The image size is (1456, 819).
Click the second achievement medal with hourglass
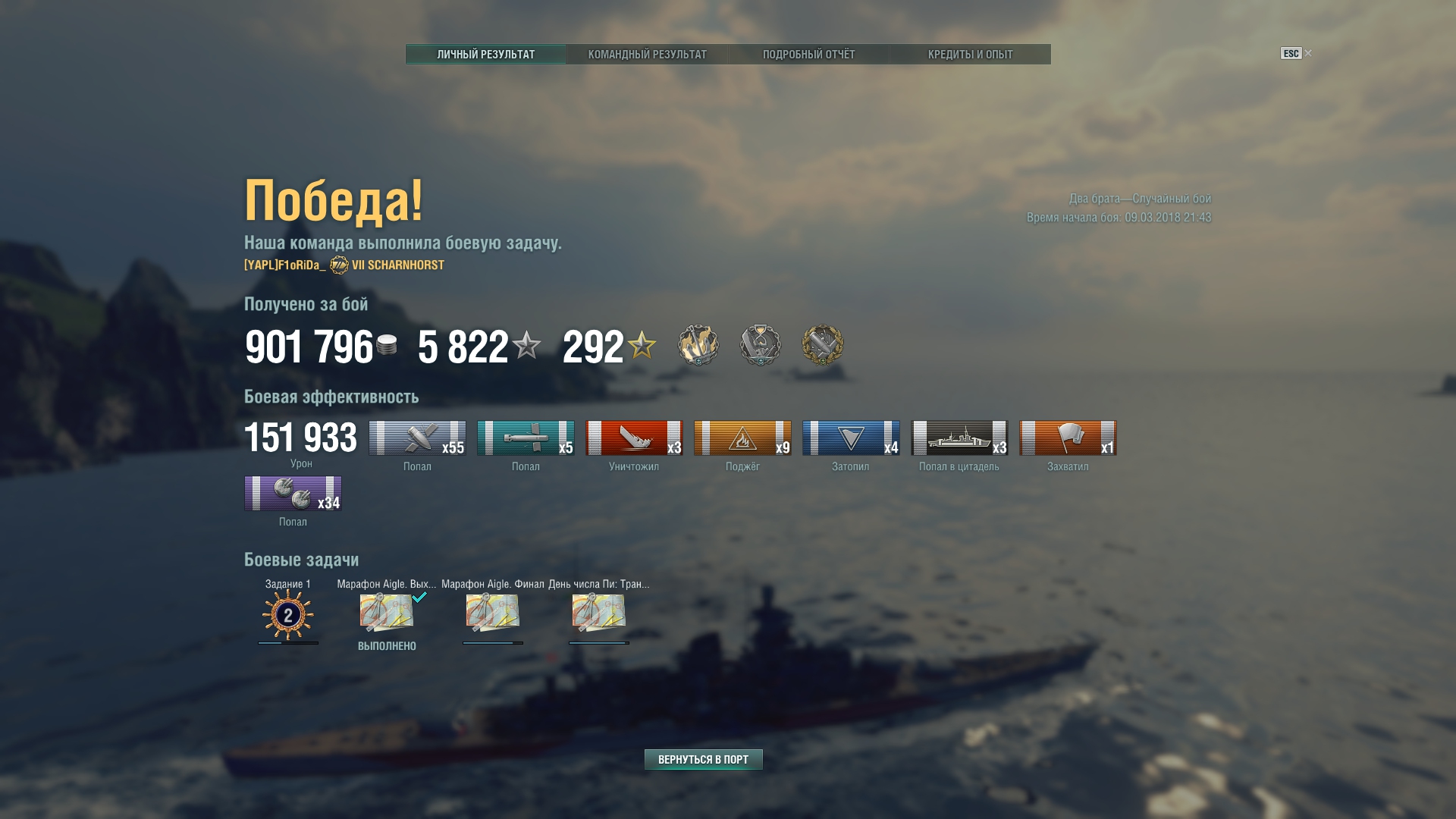point(761,345)
